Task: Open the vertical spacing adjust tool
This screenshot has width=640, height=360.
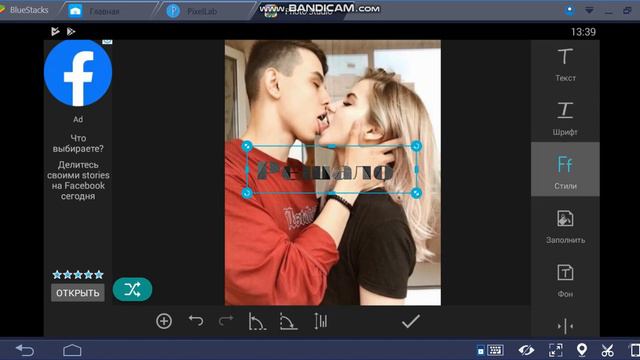Action: [x=320, y=321]
